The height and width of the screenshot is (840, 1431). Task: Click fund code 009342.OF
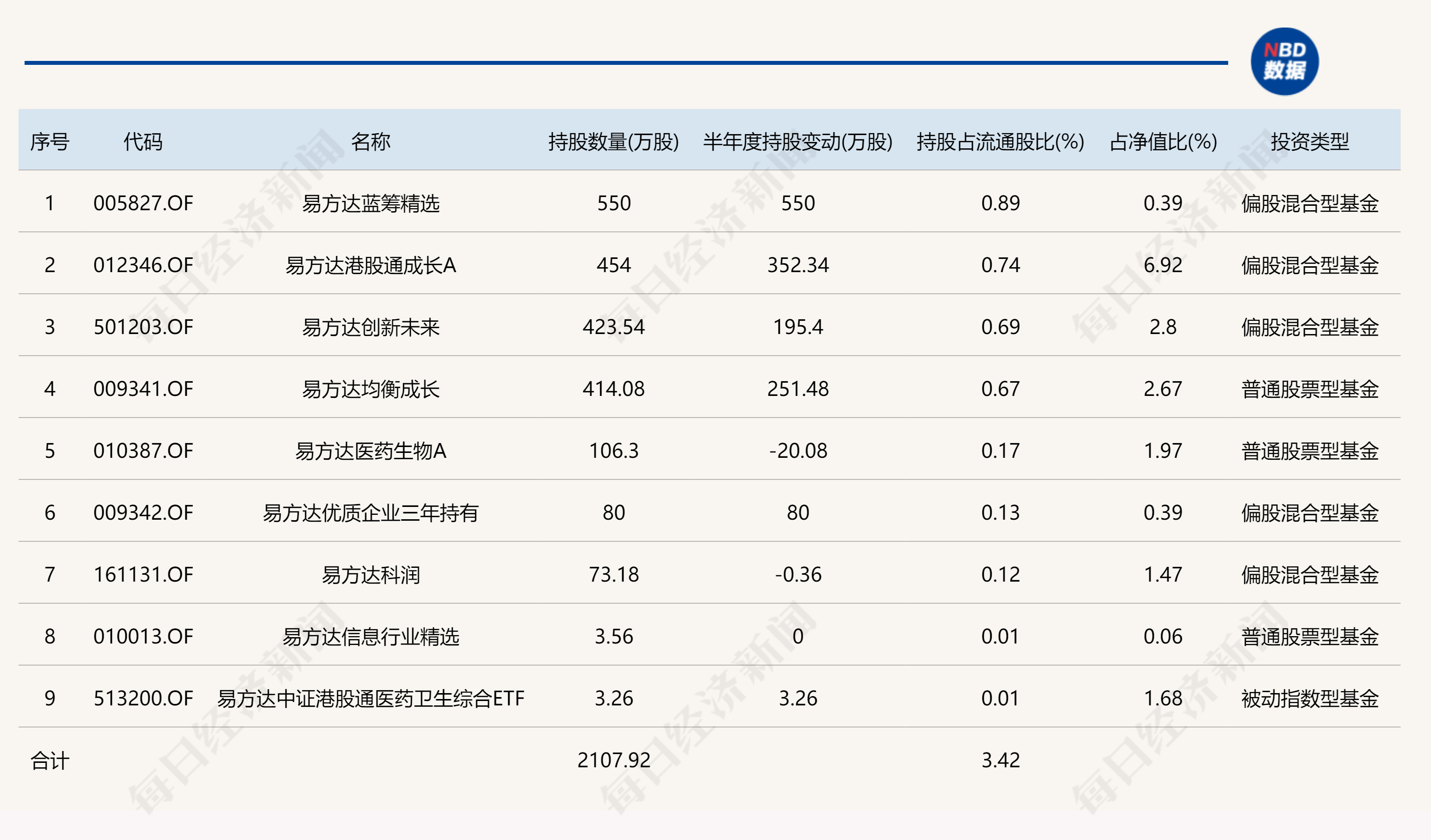[x=143, y=512]
